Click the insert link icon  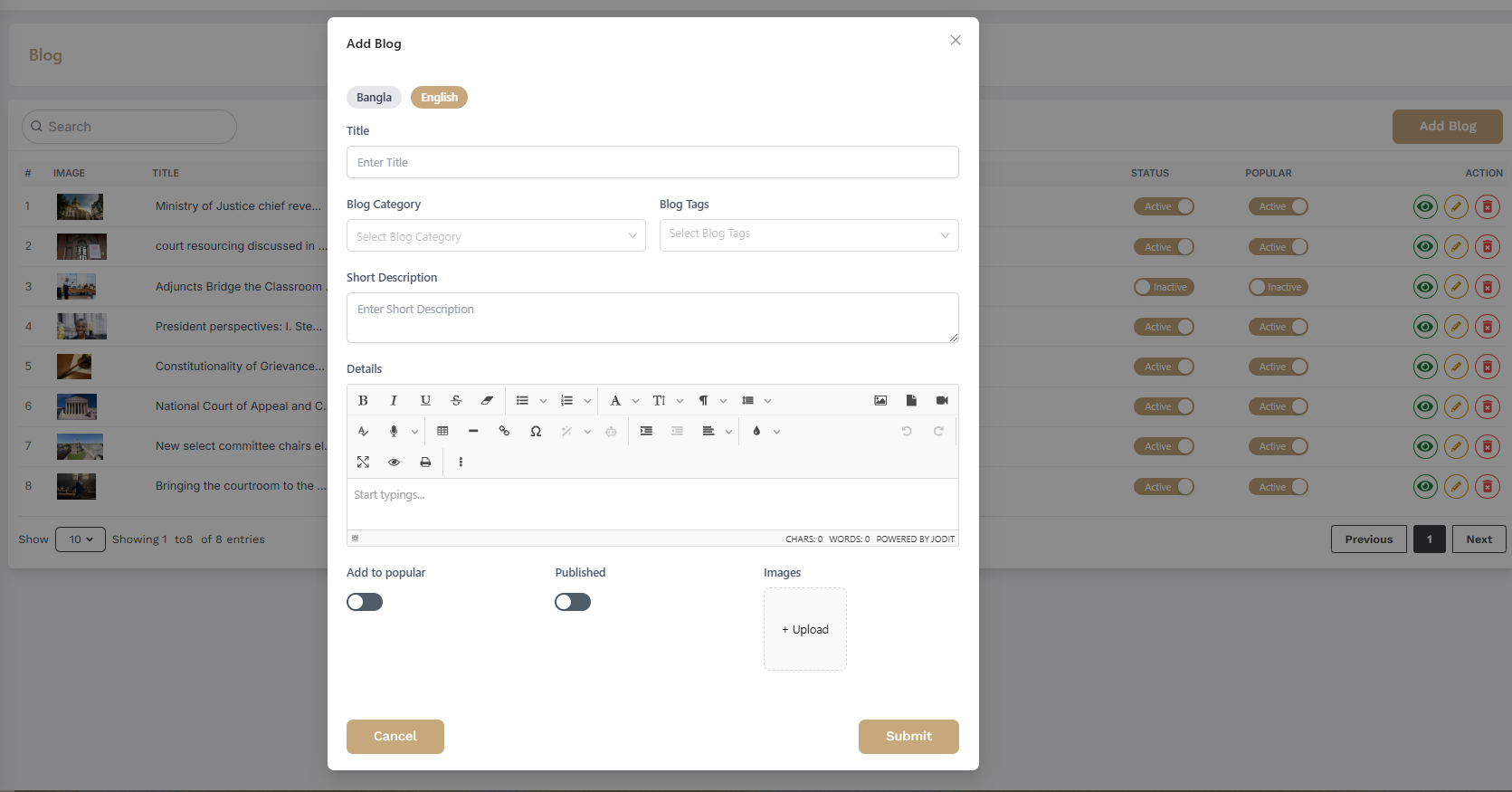point(504,431)
